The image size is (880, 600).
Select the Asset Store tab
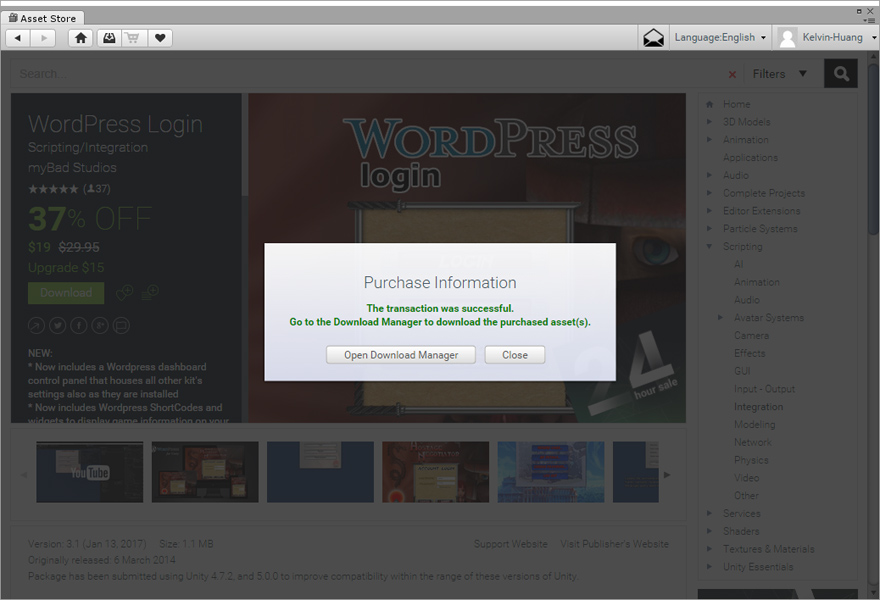point(43,18)
